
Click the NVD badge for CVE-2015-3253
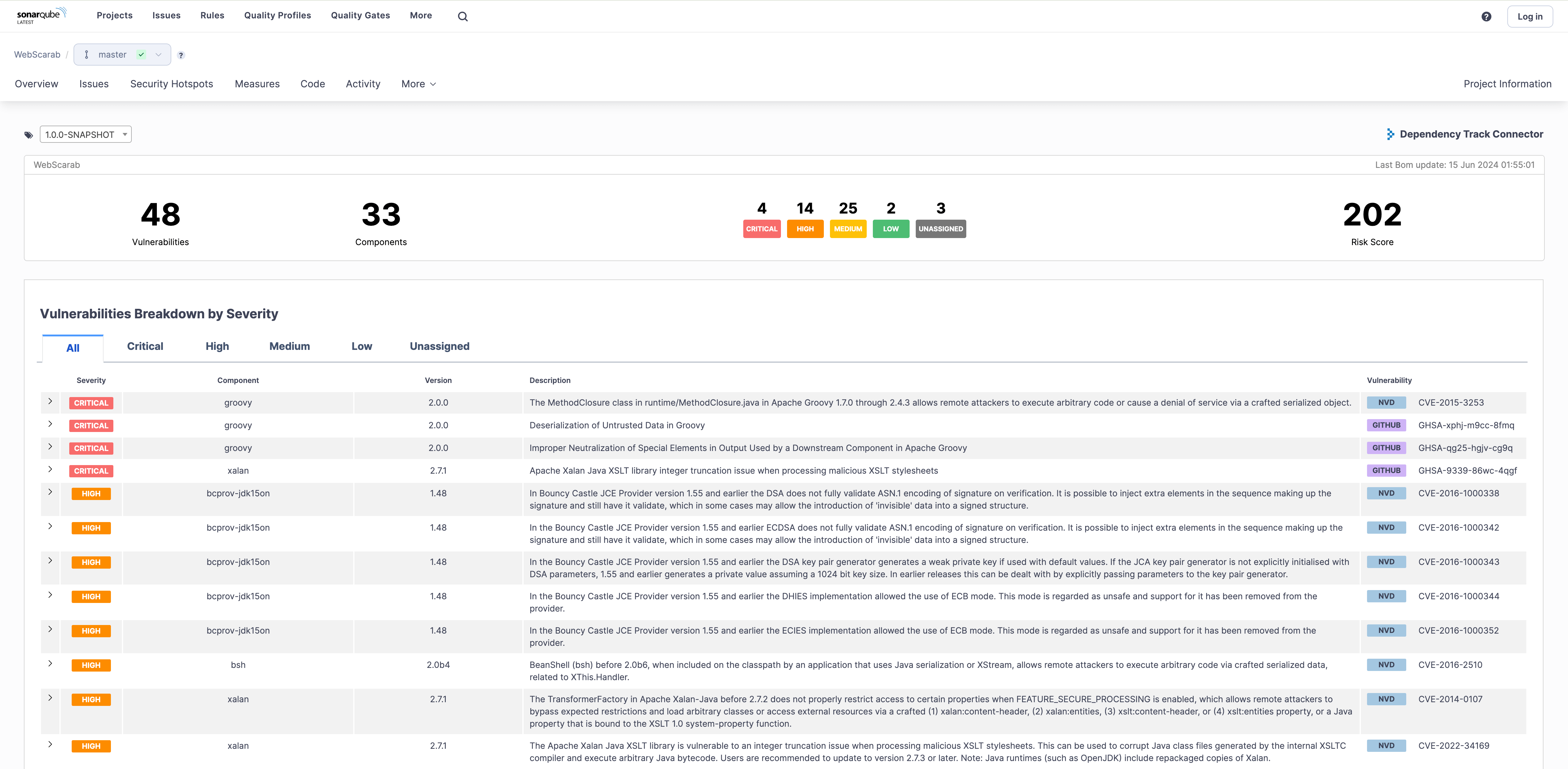point(1386,403)
